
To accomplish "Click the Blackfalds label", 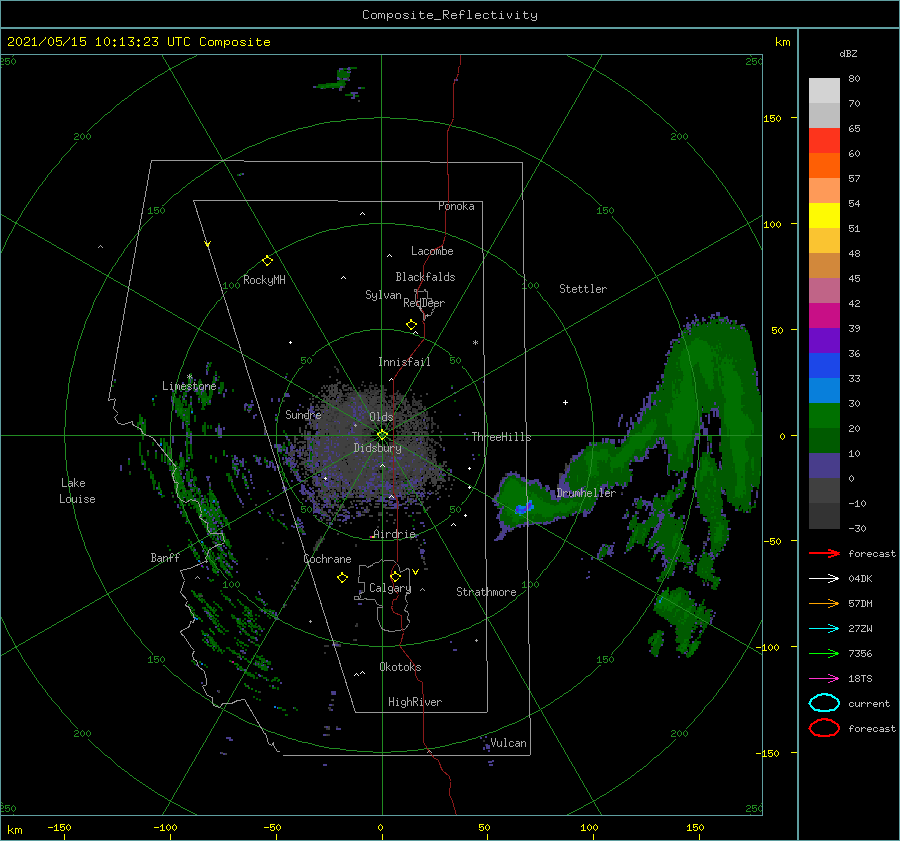I will pos(425,277).
